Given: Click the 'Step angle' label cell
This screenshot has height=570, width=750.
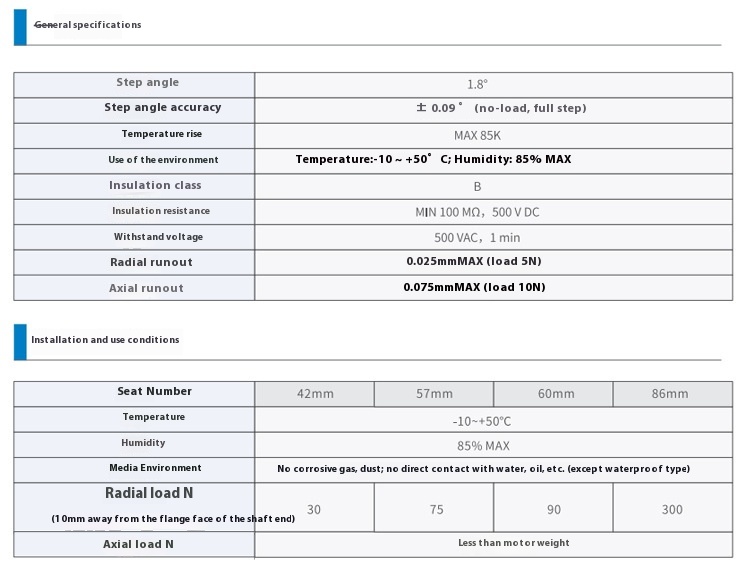Looking at the screenshot, I should tap(134, 85).
